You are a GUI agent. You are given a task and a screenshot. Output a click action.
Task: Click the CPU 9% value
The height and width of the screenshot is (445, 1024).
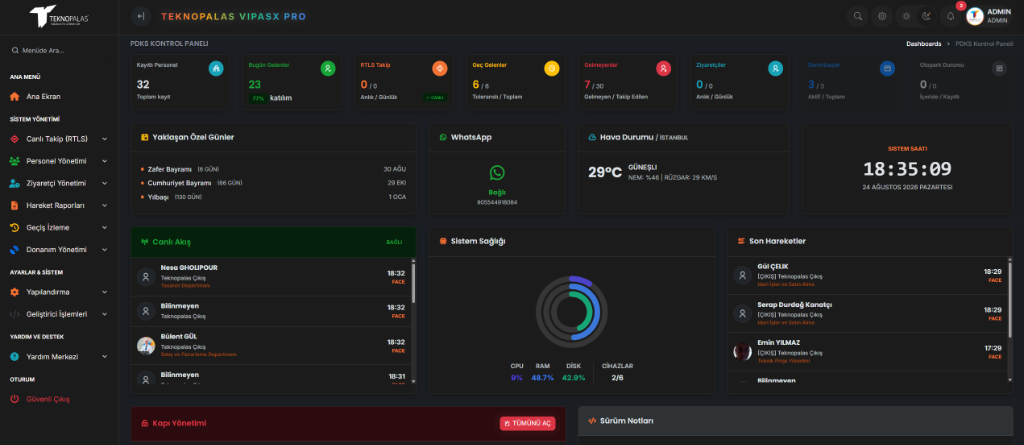coord(517,378)
